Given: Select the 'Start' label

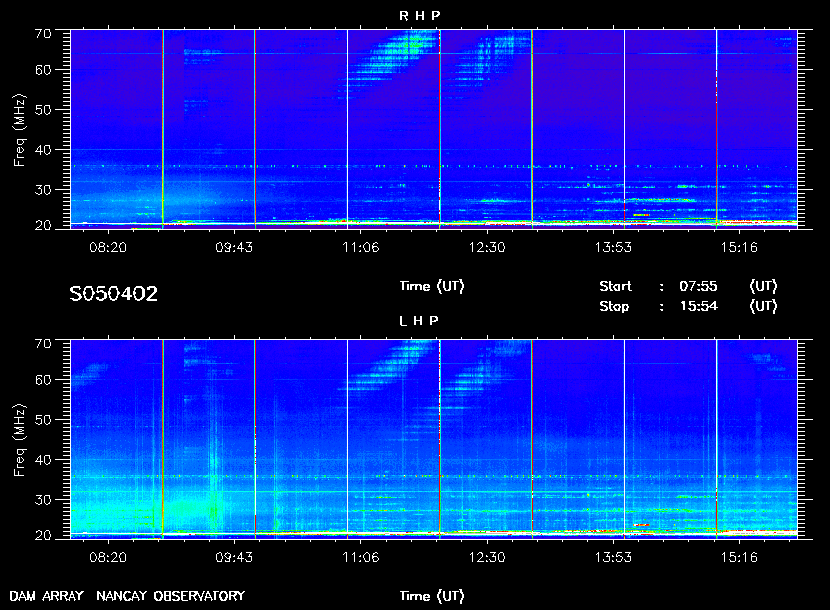Looking at the screenshot, I should coord(615,286).
